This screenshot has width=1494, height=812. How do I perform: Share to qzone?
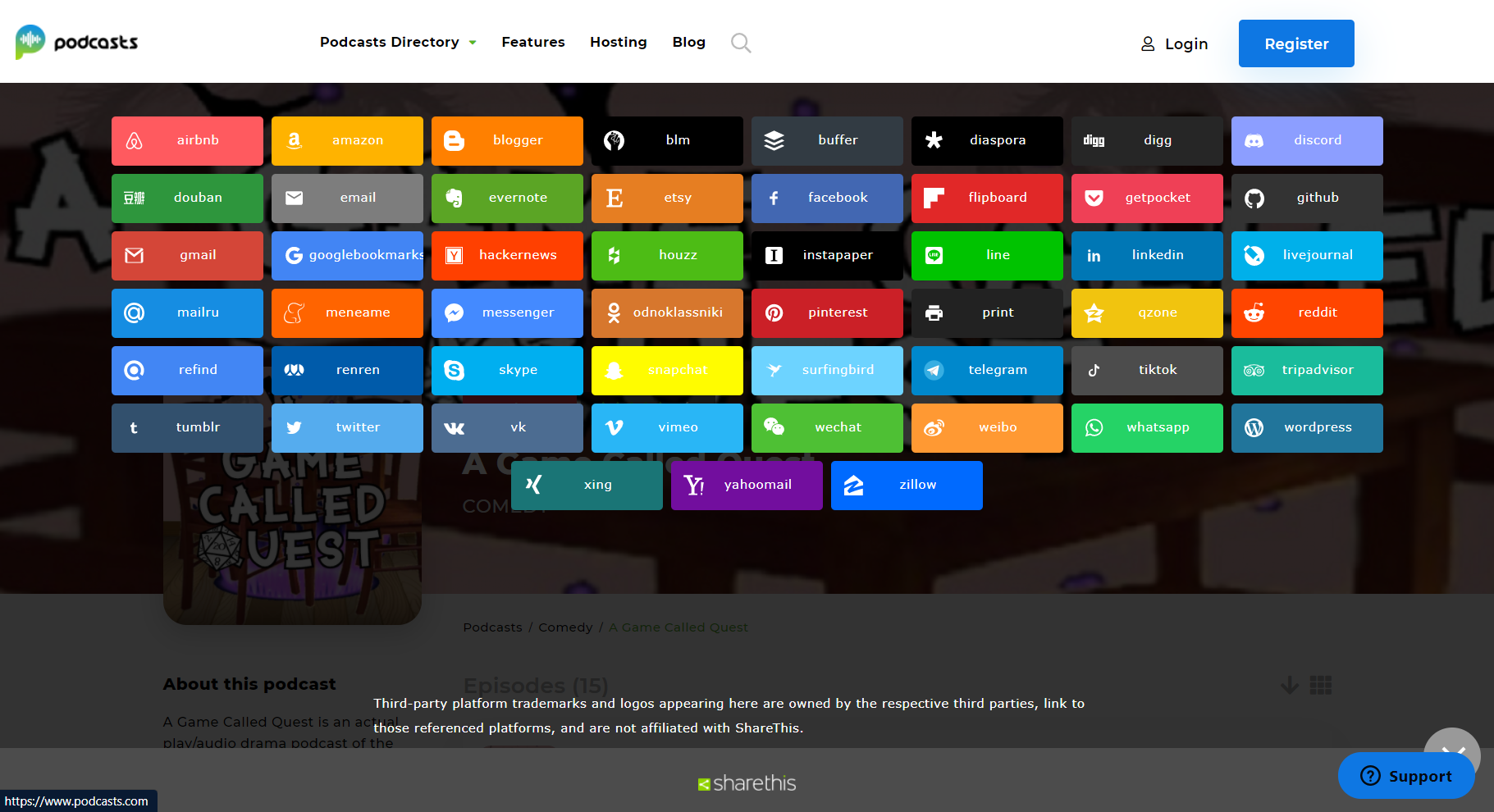pos(1147,313)
